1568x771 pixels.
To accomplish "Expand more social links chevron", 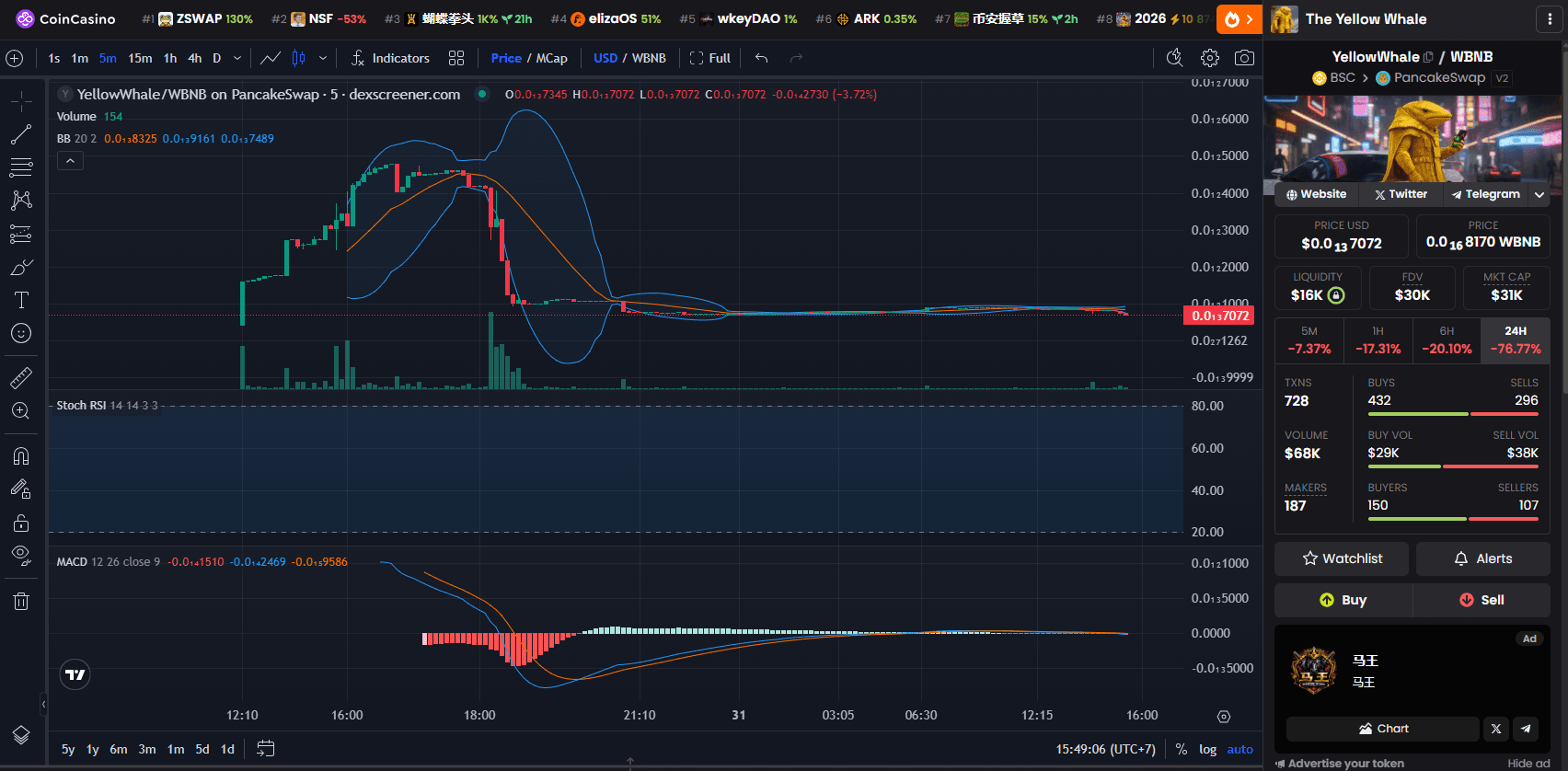I will (x=1539, y=194).
